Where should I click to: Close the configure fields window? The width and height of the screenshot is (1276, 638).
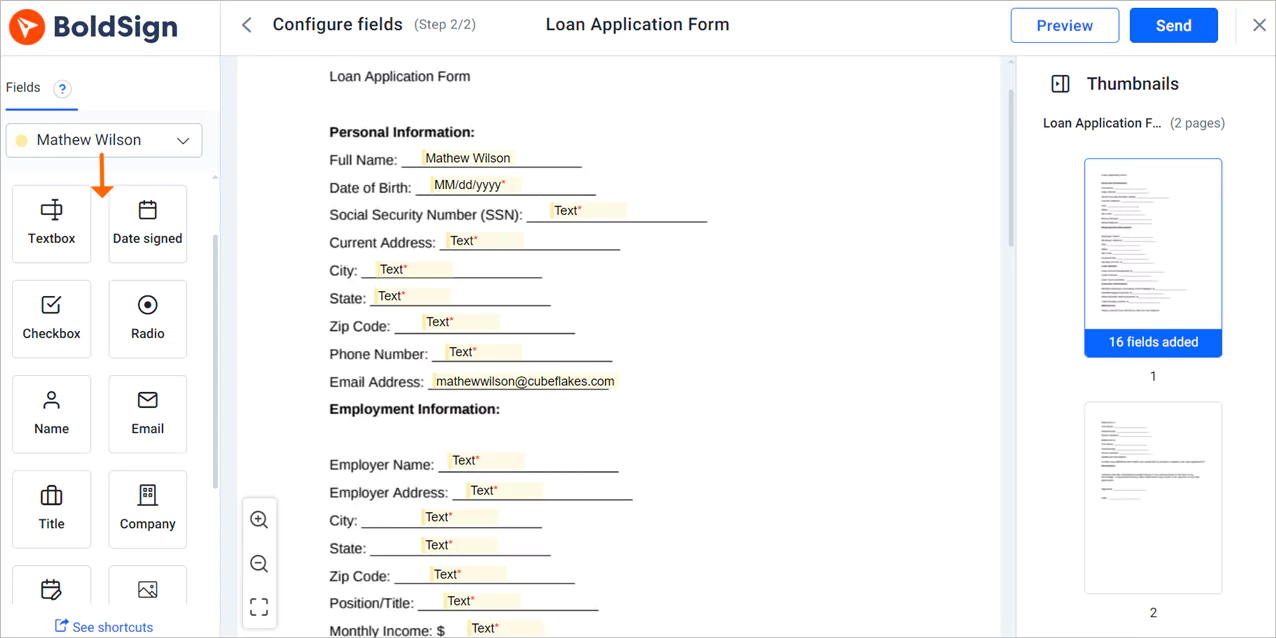(x=1259, y=26)
